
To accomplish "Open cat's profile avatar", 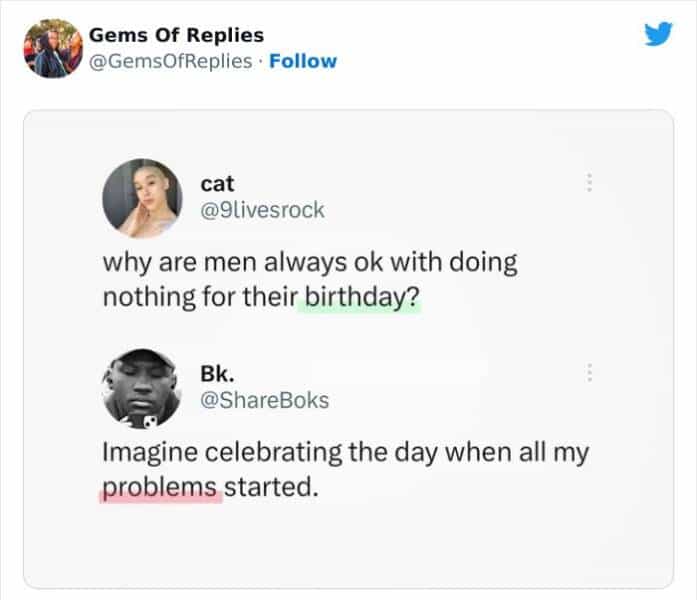I will (x=142, y=197).
